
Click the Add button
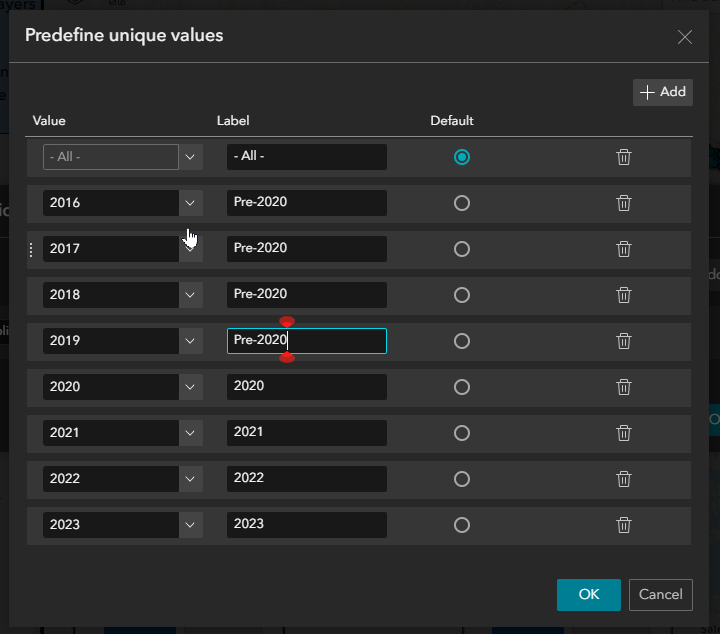[x=663, y=92]
